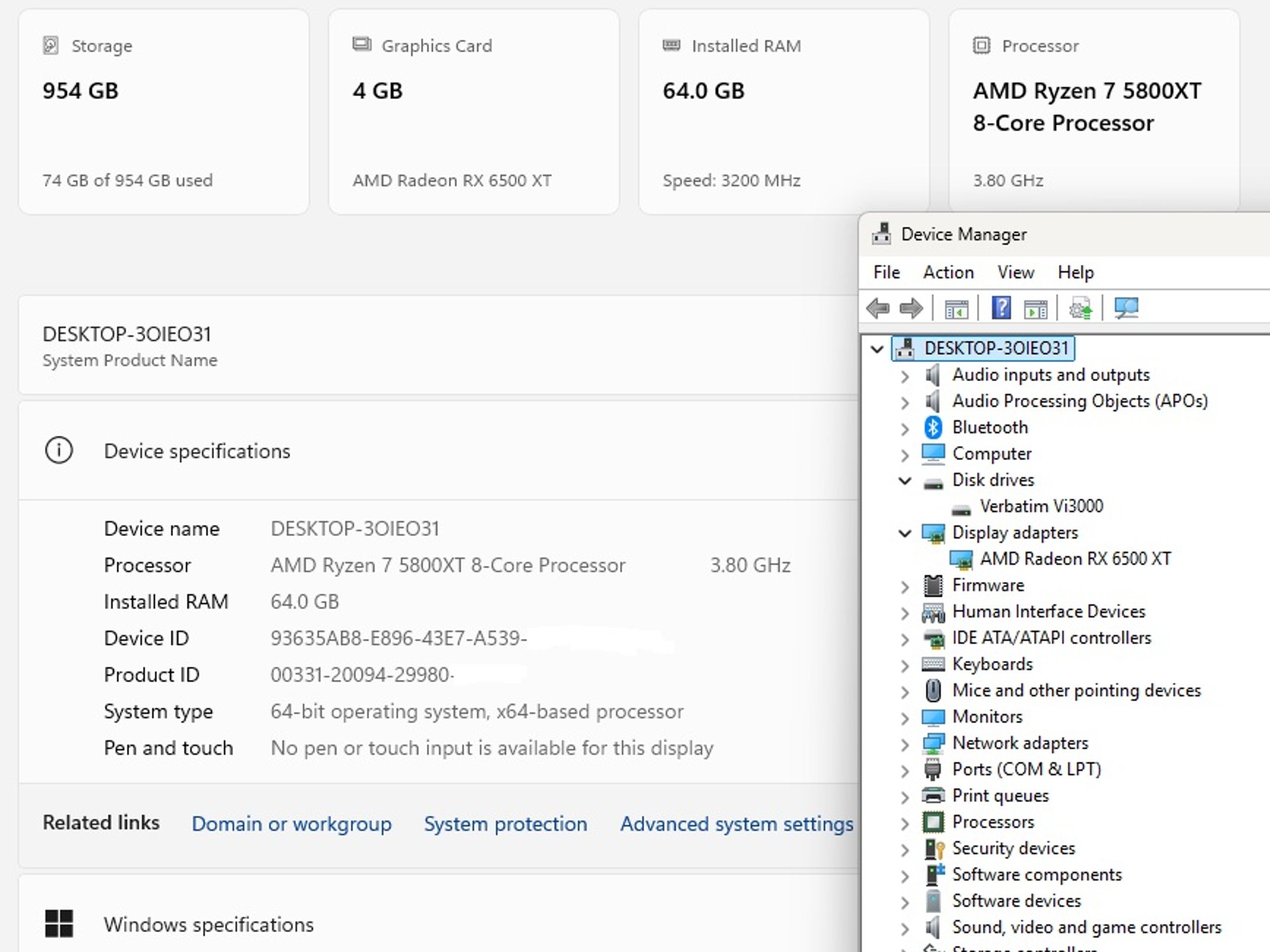Click the Forward arrow in Device Manager toolbar
Viewport: 1270px width, 952px height.
[911, 308]
